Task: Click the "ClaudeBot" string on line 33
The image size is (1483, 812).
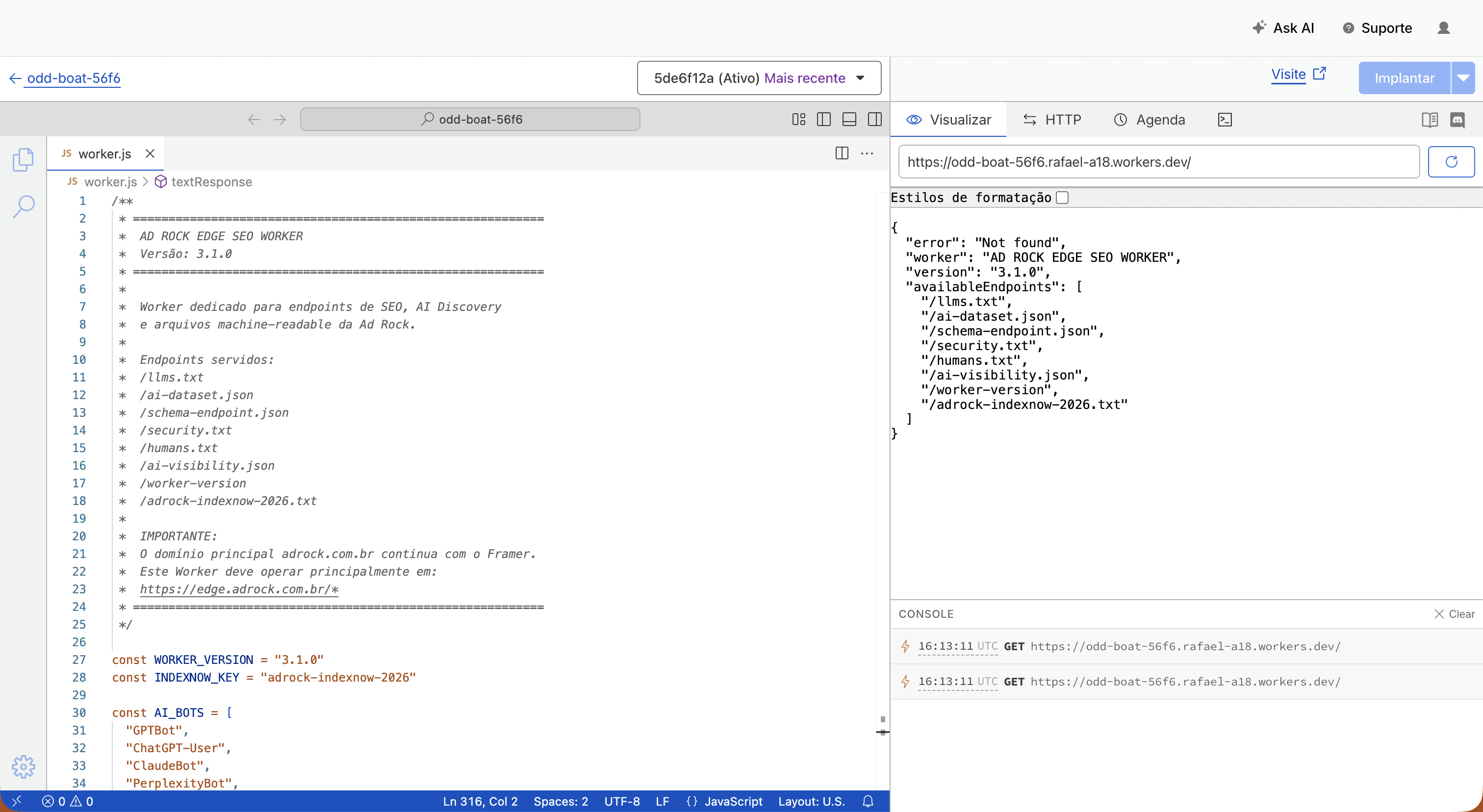Action: pyautogui.click(x=165, y=765)
